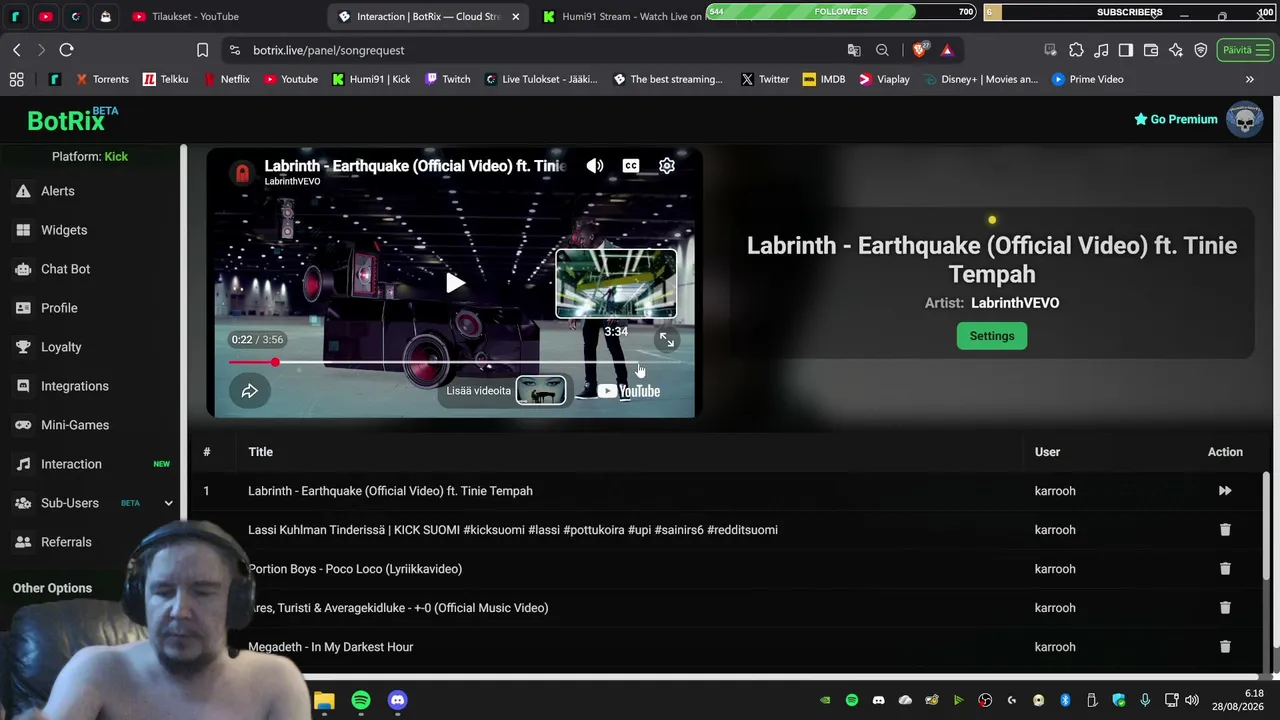This screenshot has width=1280, height=720.
Task: Click the video progress bar red scrubber
Action: (275, 362)
